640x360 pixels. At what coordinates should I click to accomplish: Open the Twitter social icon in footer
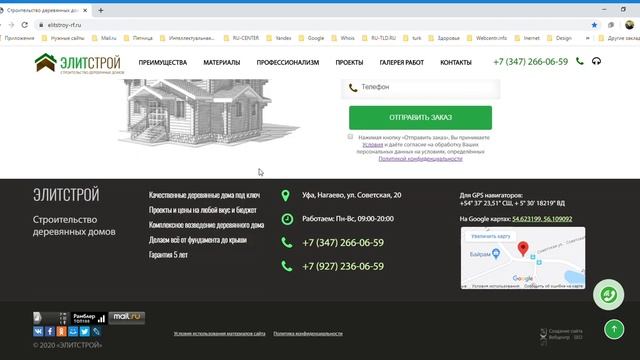(x=84, y=331)
